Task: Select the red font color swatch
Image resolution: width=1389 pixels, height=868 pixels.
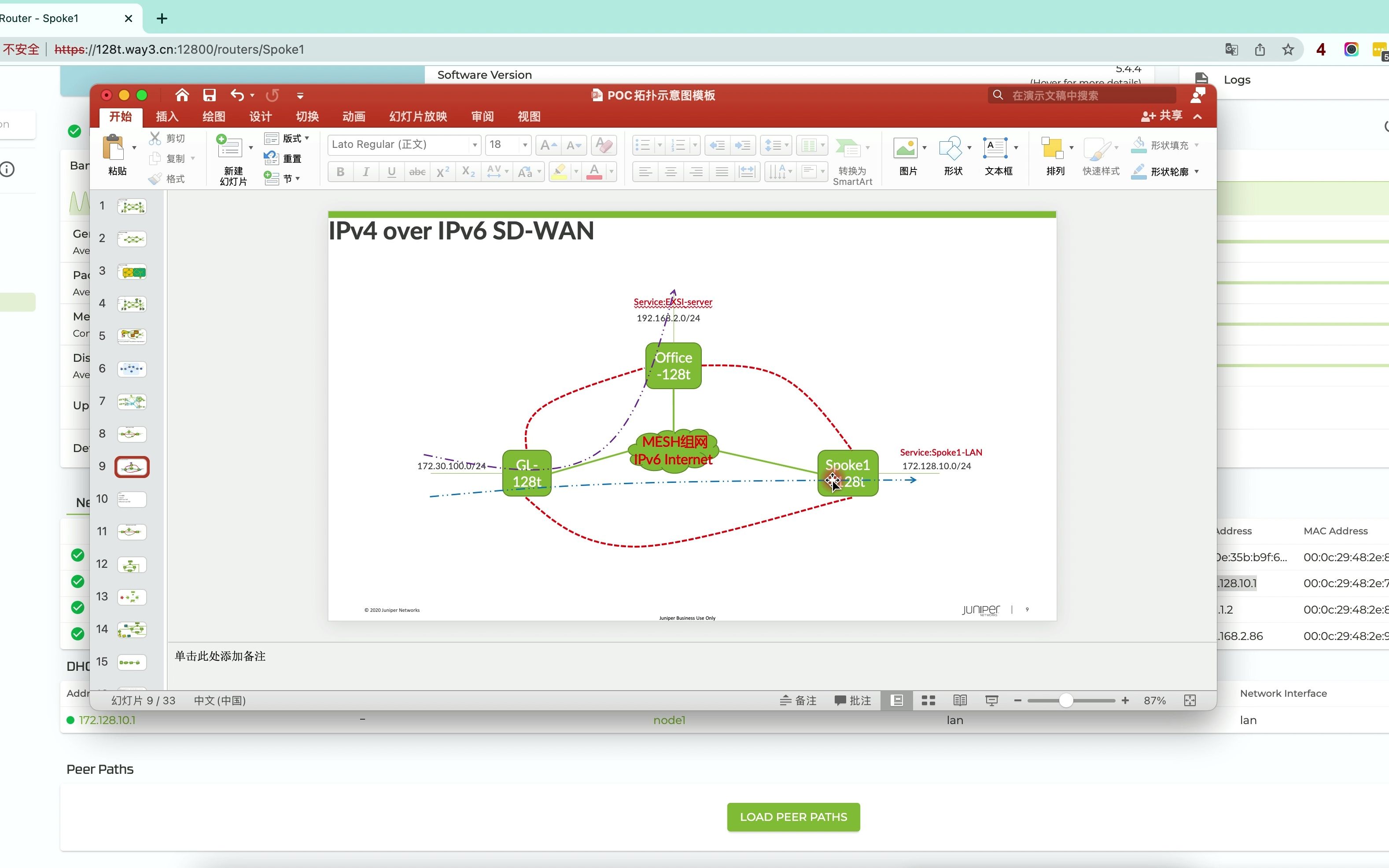Action: click(594, 178)
